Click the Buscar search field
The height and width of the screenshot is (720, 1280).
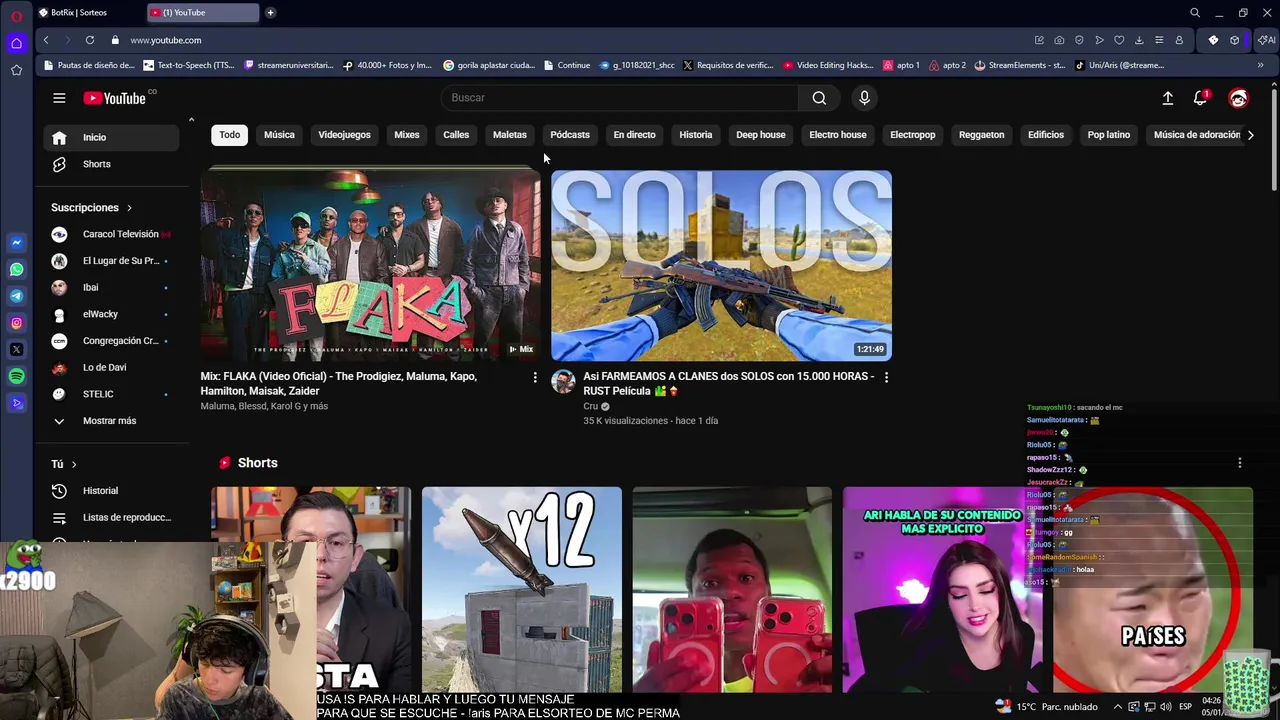620,98
